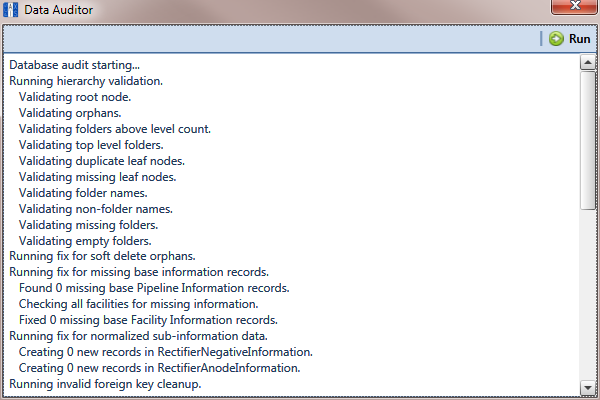
Task: Click 'Found 0 missing base Pipeline Information records.'
Action: [154, 288]
